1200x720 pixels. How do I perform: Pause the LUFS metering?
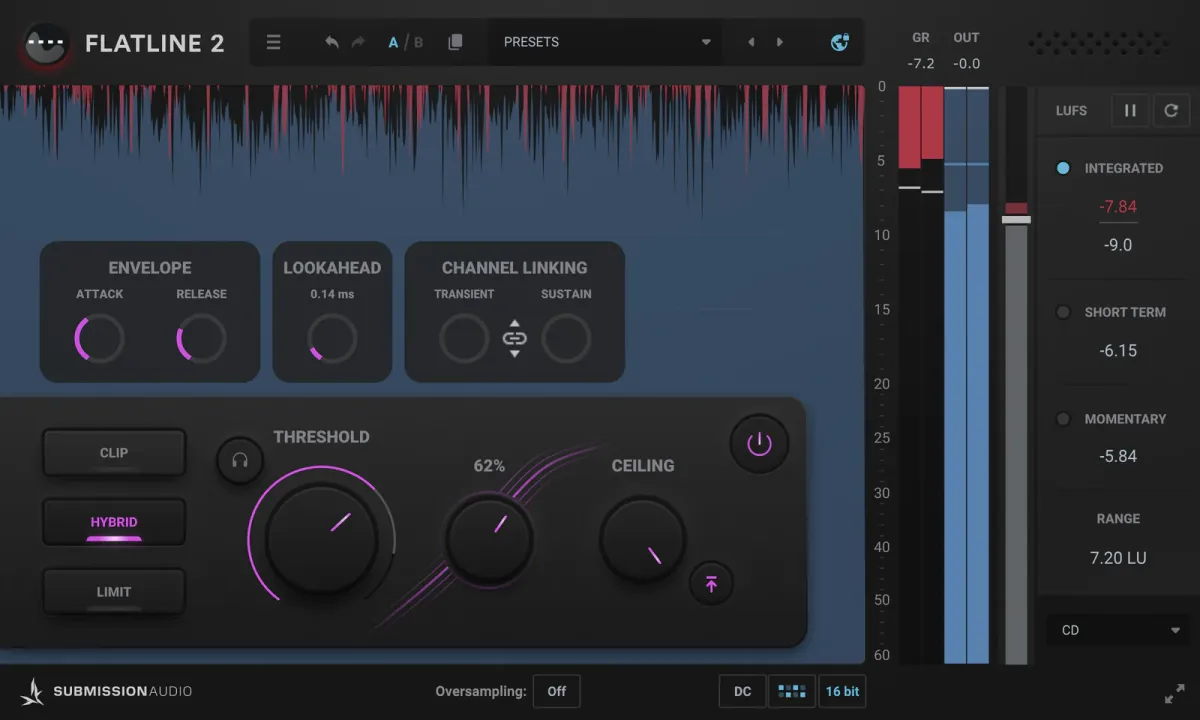[1130, 110]
